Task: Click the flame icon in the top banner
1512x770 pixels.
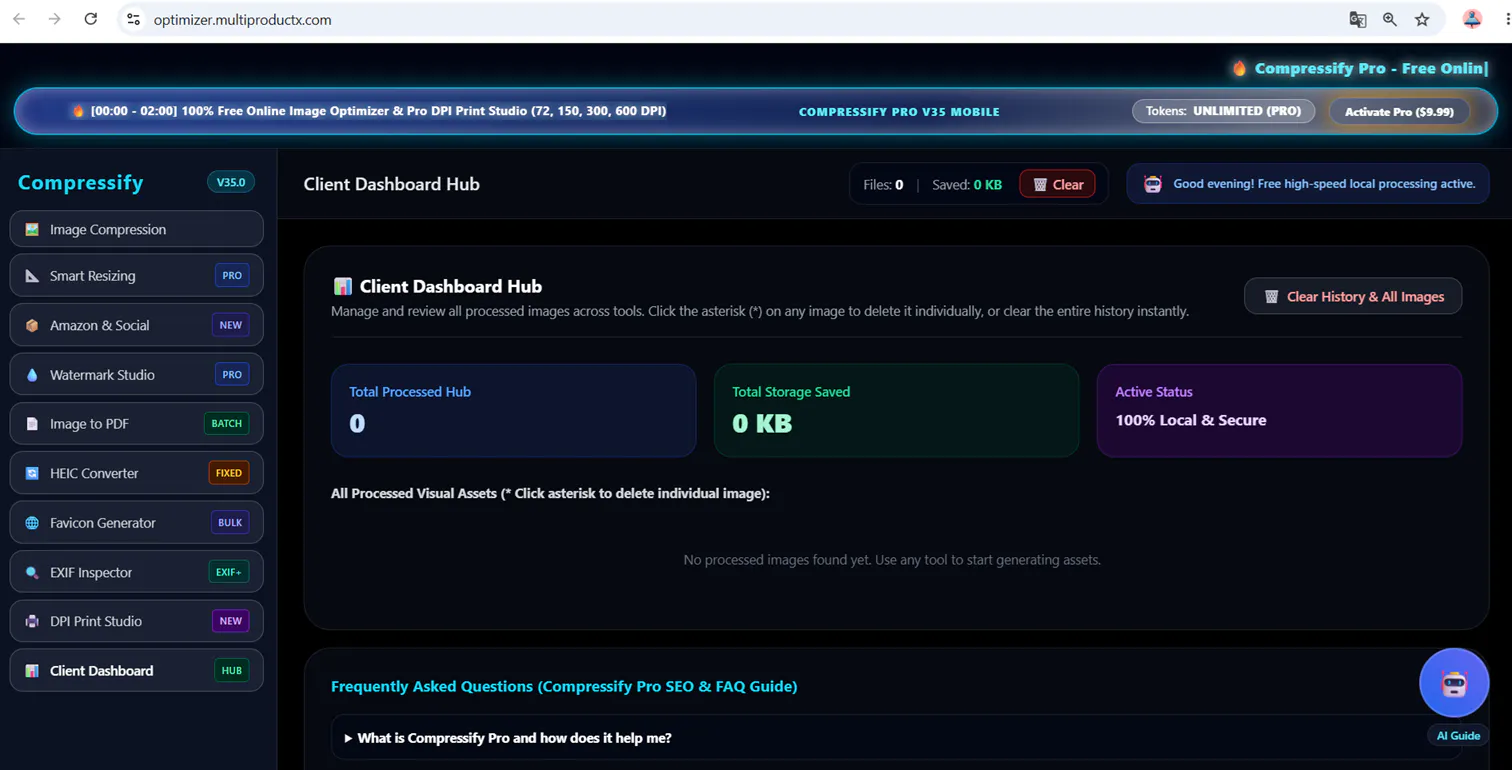Action: (78, 111)
